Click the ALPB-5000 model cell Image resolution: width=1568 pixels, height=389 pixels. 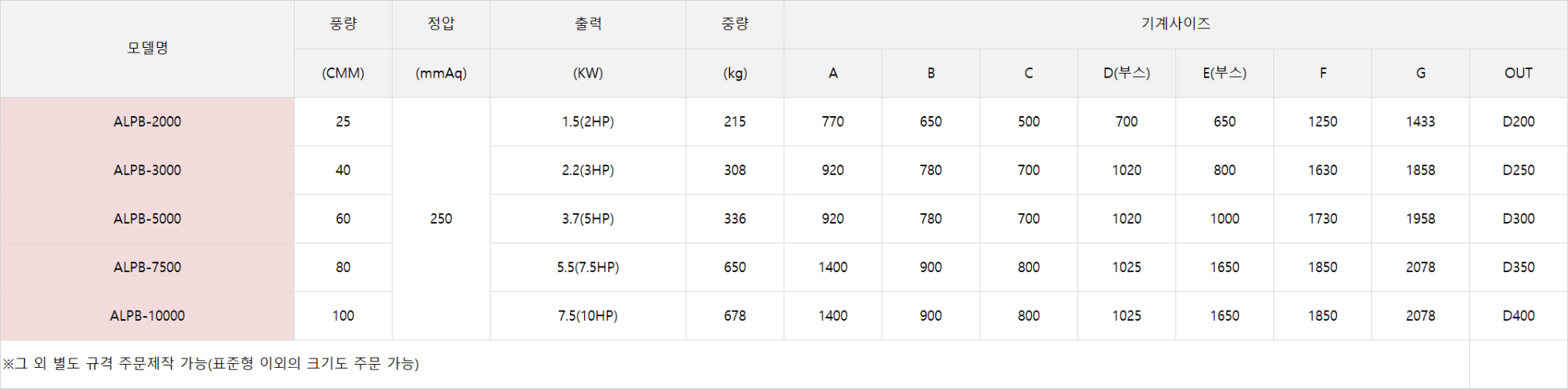tap(147, 219)
